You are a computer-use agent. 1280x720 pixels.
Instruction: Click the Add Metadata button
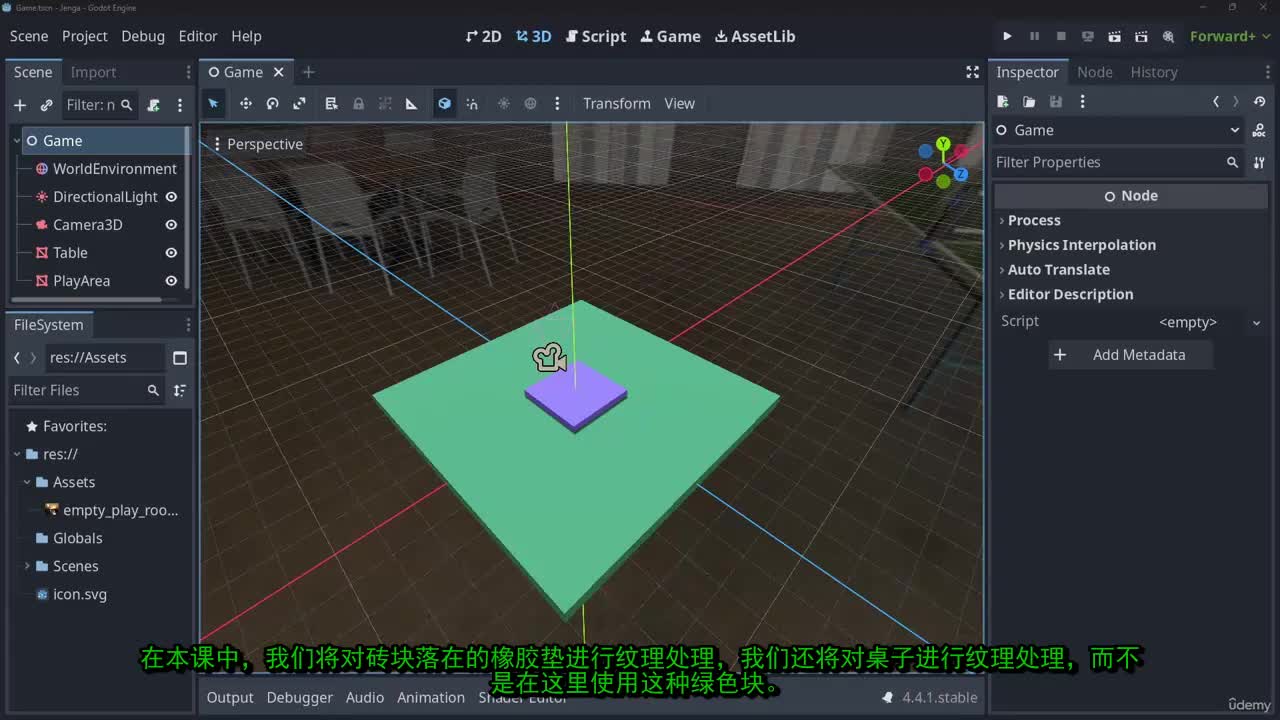[1131, 355]
